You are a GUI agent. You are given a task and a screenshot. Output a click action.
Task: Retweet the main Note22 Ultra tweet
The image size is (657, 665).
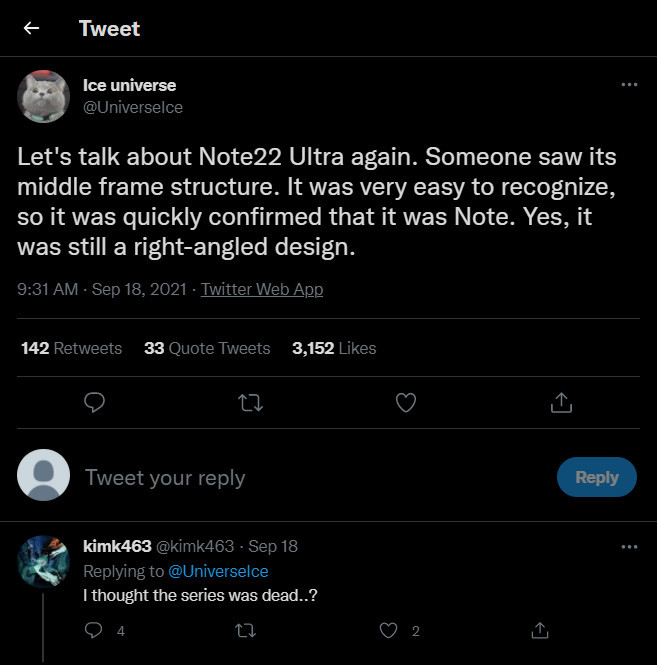[250, 403]
